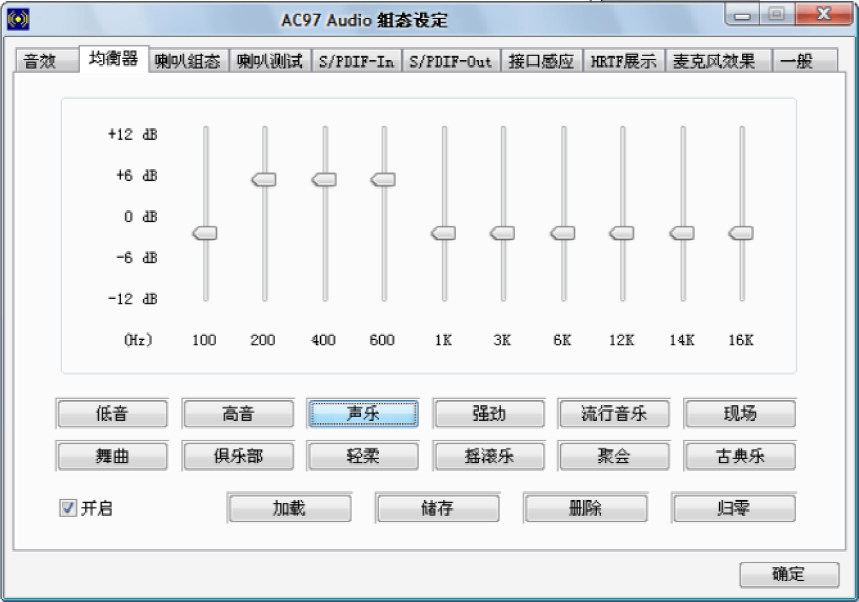Apply the 轻柔 preset
The width and height of the screenshot is (859, 602).
[364, 456]
